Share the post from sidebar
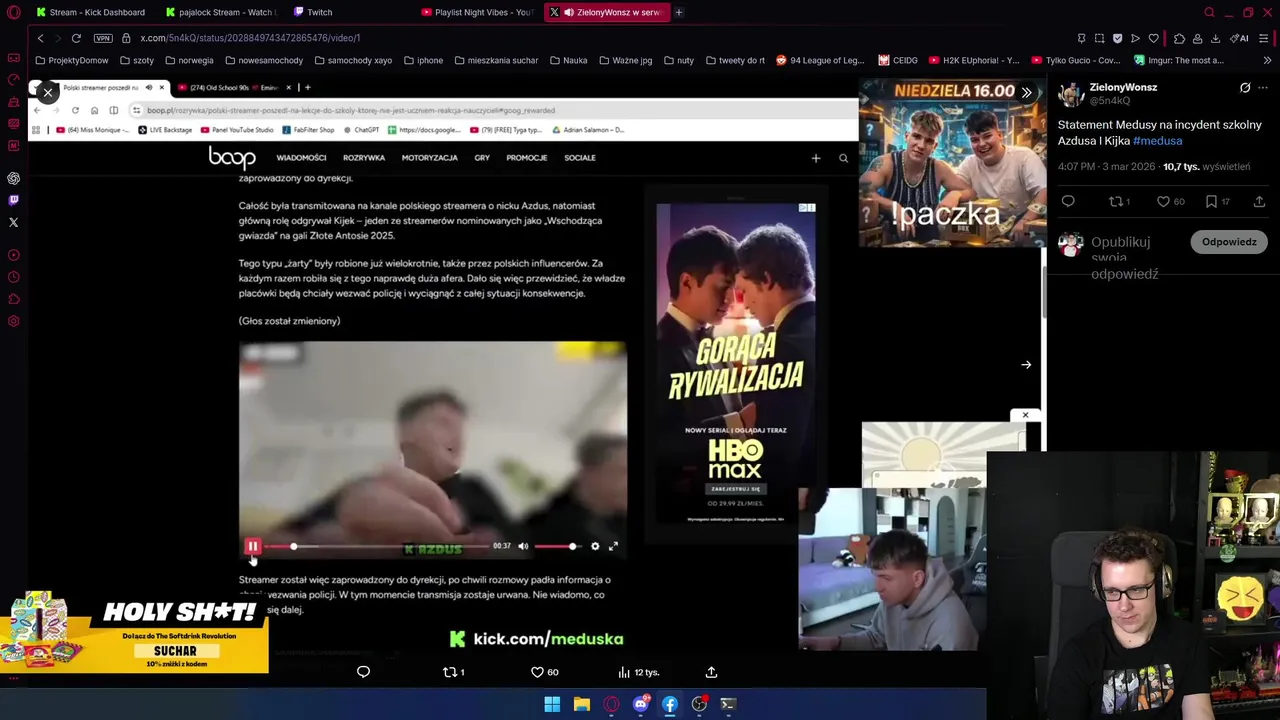 pyautogui.click(x=1259, y=201)
